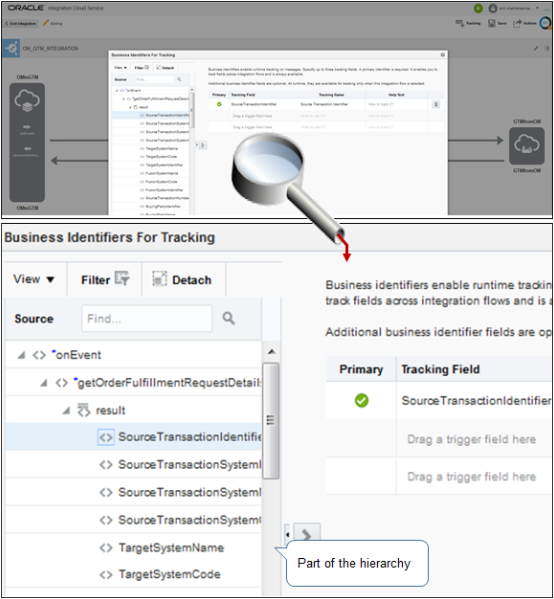Select highlighted SourceTransactionIdentifier row in the enlarged source tree

133,437
